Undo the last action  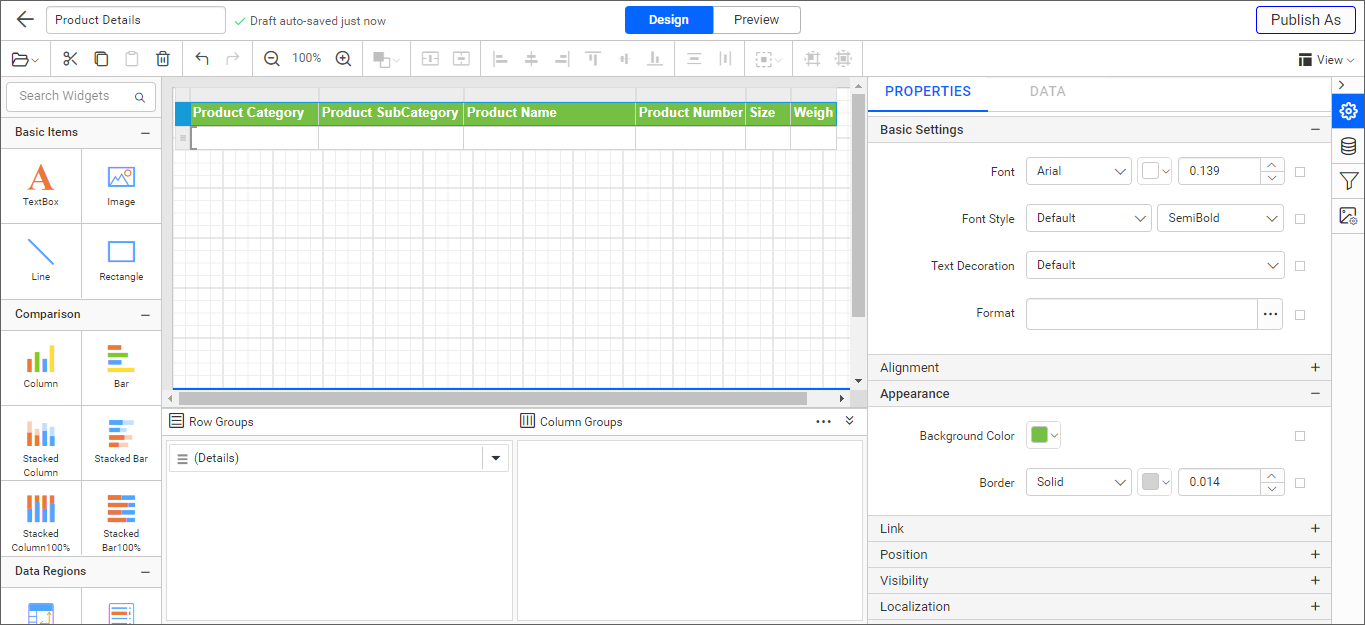[202, 59]
